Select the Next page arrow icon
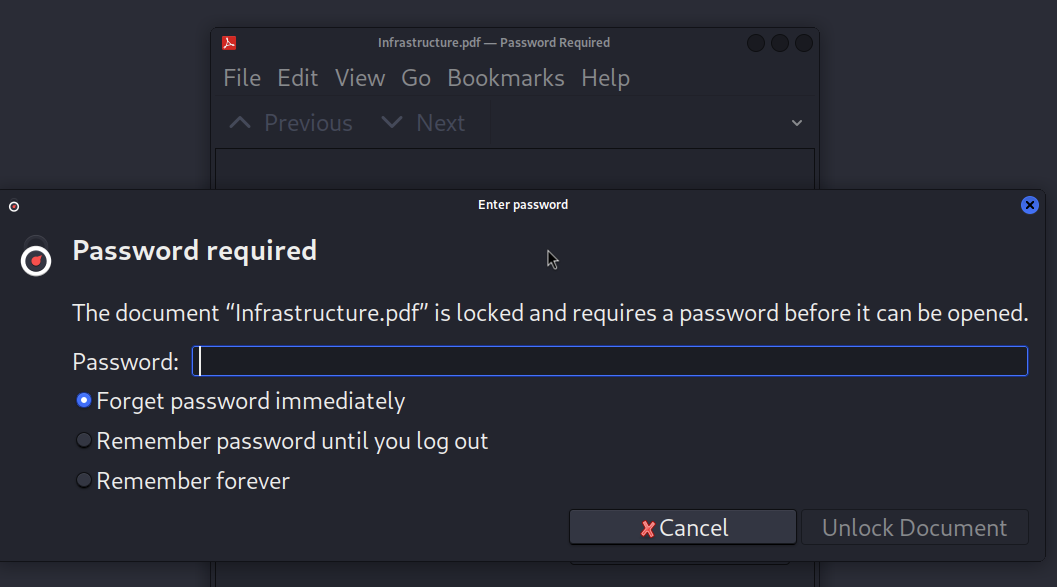The image size is (1057, 587). [x=390, y=121]
